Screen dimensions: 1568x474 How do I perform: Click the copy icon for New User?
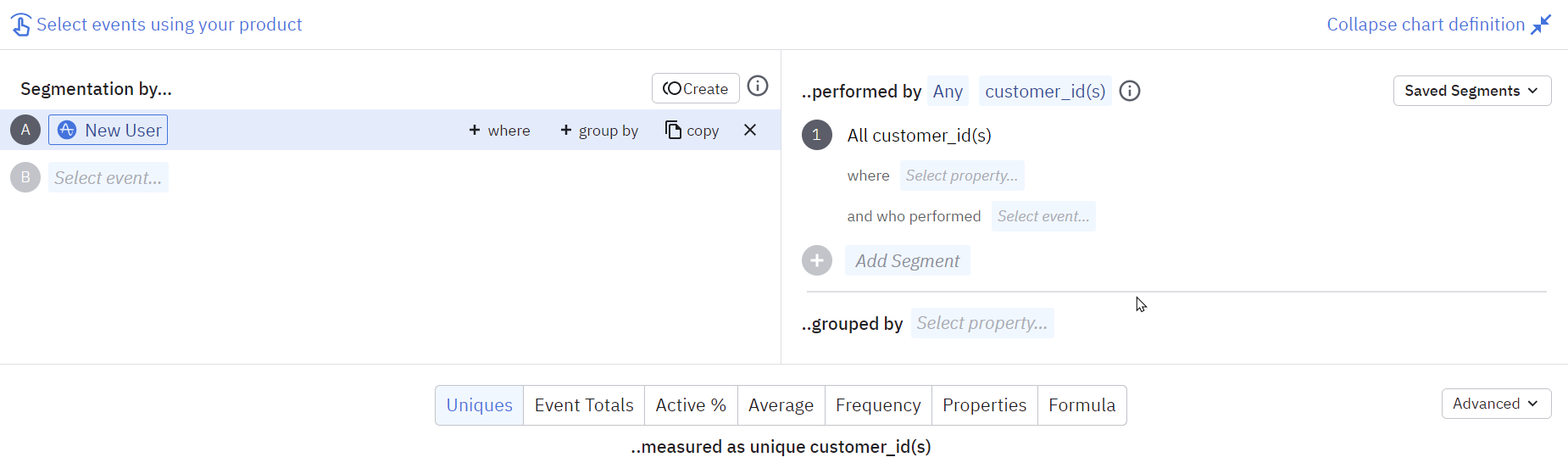pyautogui.click(x=673, y=130)
